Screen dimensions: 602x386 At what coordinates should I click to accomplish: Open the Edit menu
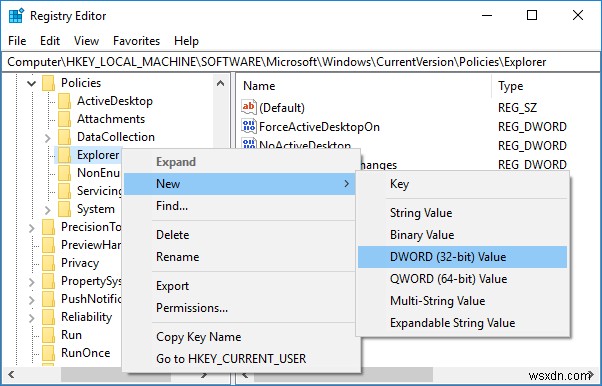tap(50, 41)
